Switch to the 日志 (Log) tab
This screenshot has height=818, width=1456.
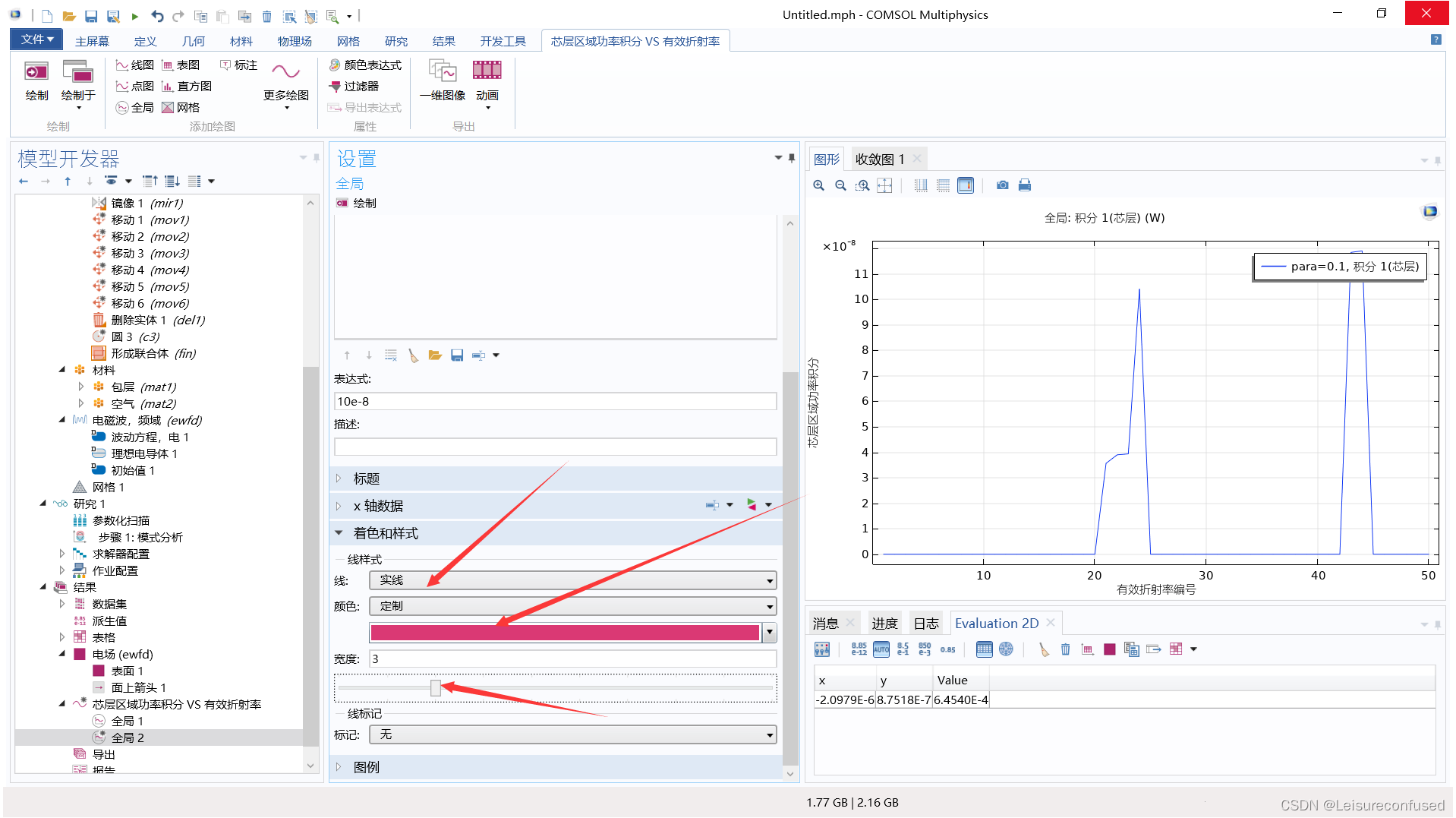click(926, 624)
